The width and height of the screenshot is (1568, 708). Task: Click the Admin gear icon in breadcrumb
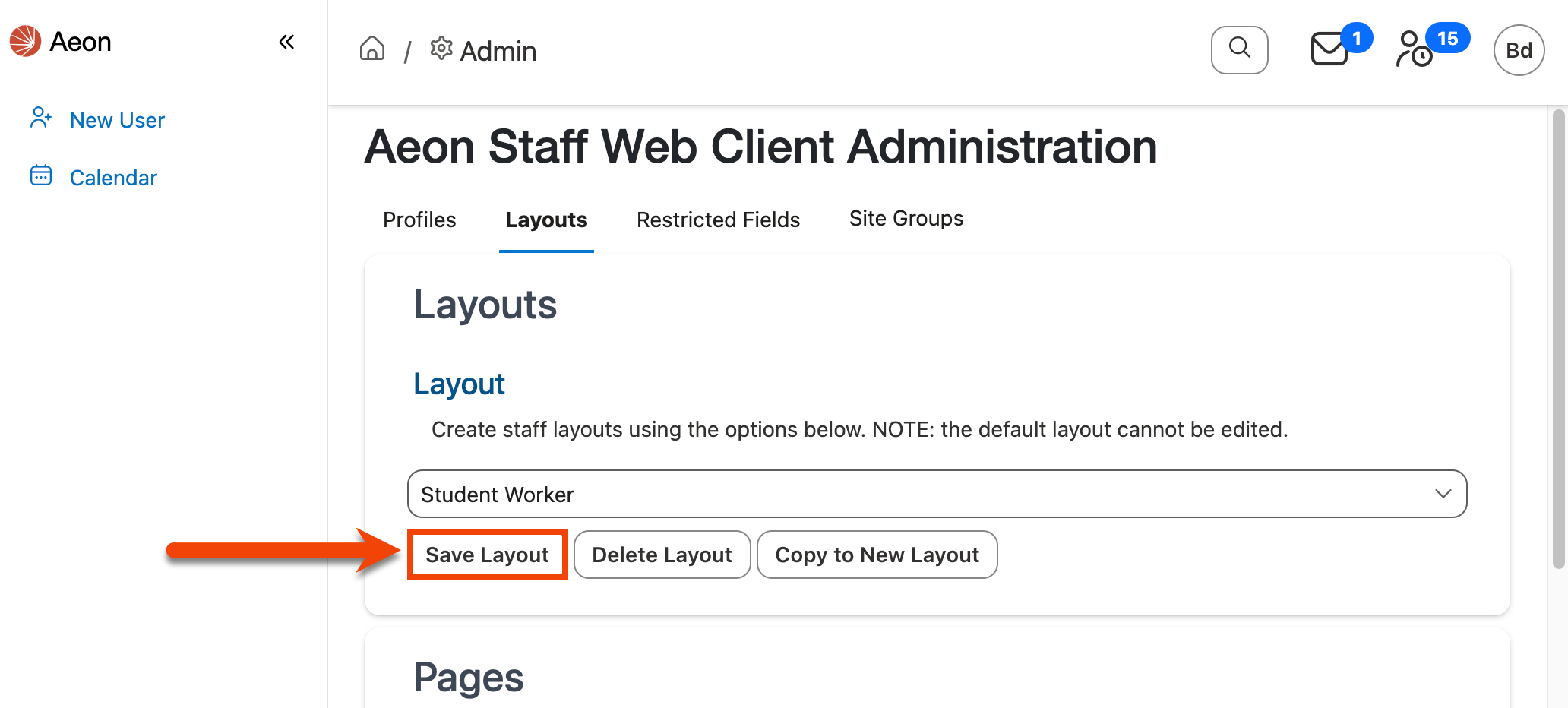point(441,49)
